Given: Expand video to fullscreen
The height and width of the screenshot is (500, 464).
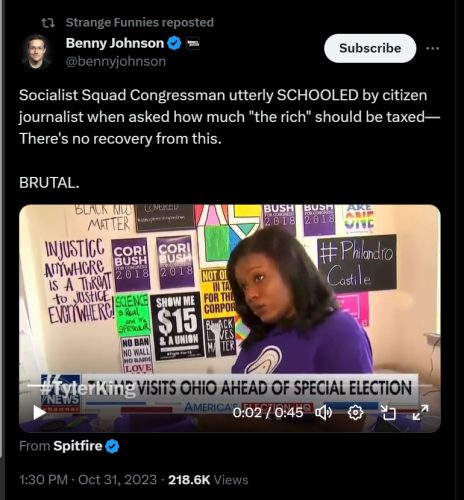Looking at the screenshot, I should pyautogui.click(x=420, y=413).
